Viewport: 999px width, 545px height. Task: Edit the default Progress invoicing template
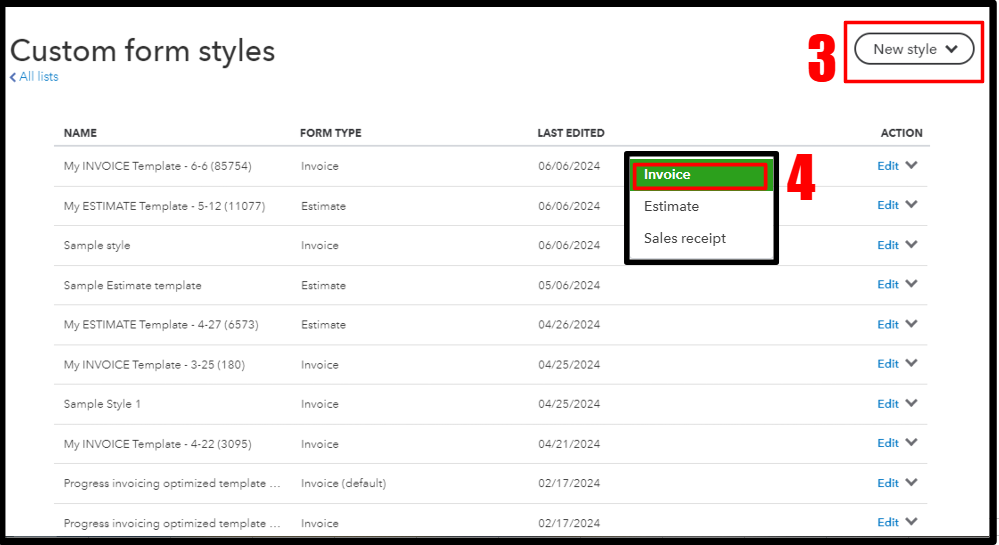887,483
